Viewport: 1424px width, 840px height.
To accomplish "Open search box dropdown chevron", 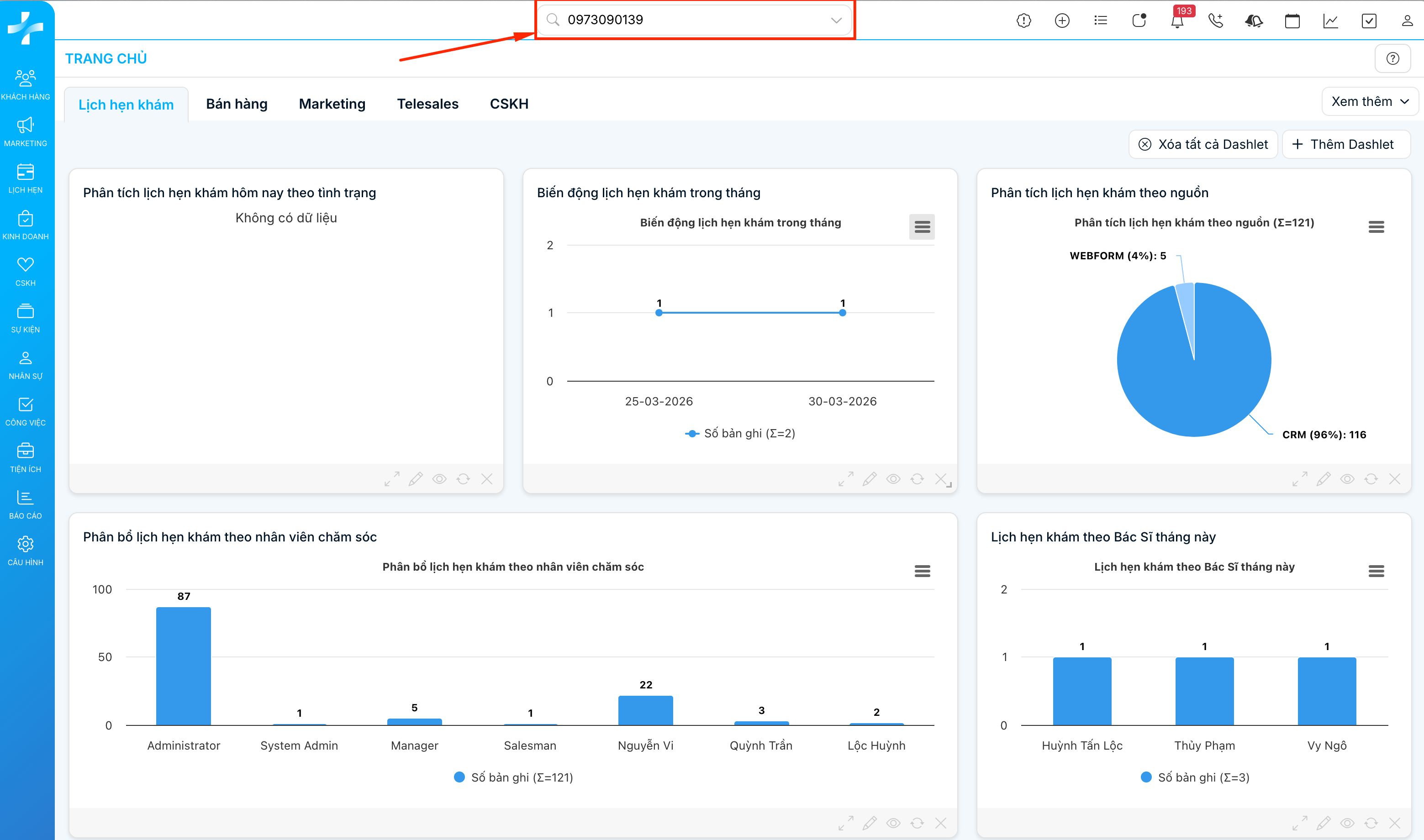I will pos(836,21).
